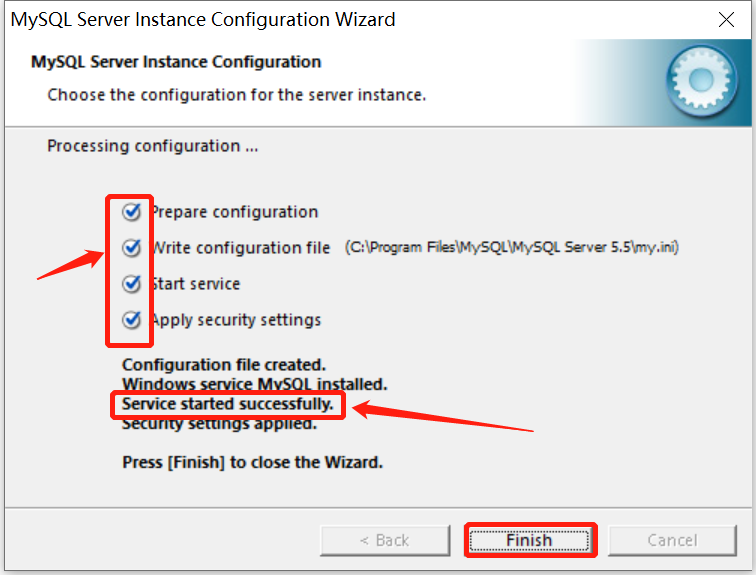
Task: Click the "MySQL Server Instance Configuration" header title
Action: click(x=176, y=62)
